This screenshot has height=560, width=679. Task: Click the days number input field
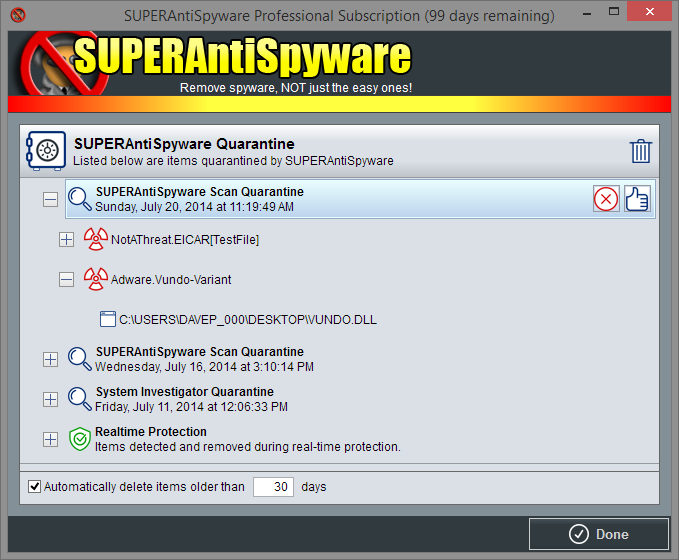(x=272, y=487)
